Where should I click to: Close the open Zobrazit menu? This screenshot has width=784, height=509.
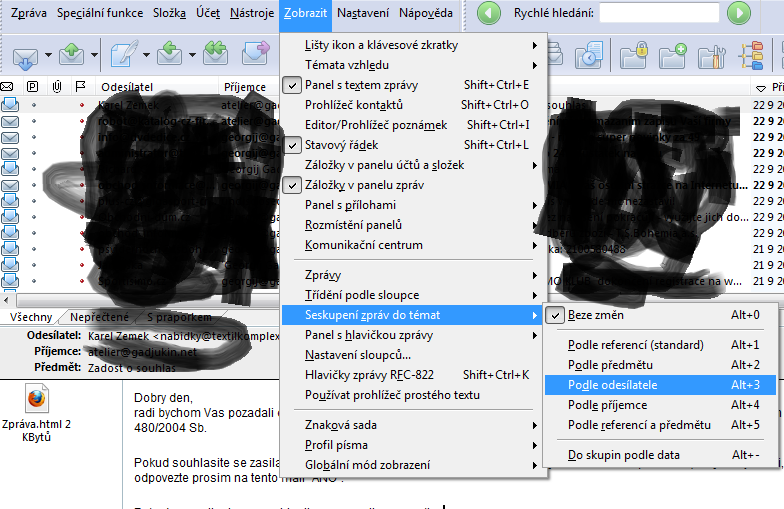pos(306,13)
